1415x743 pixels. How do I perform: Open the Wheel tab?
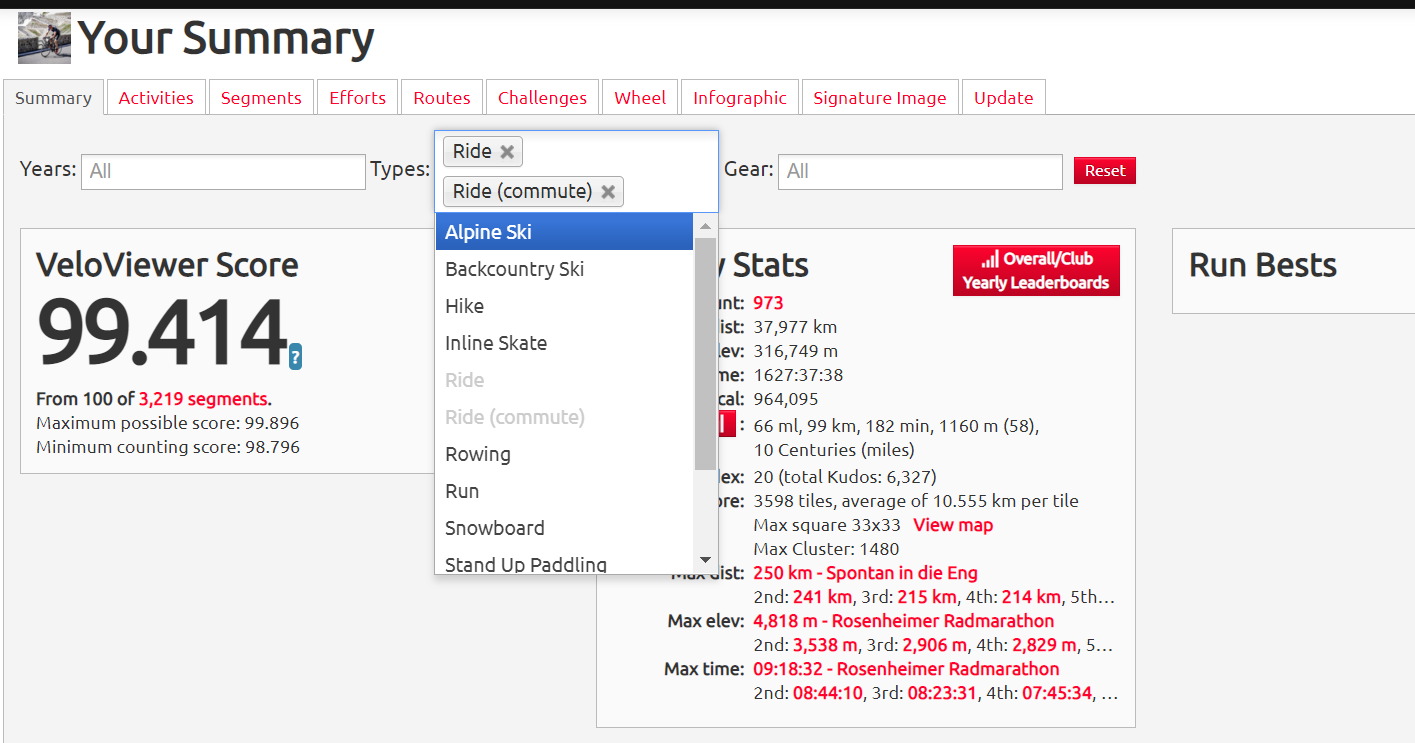pyautogui.click(x=640, y=98)
